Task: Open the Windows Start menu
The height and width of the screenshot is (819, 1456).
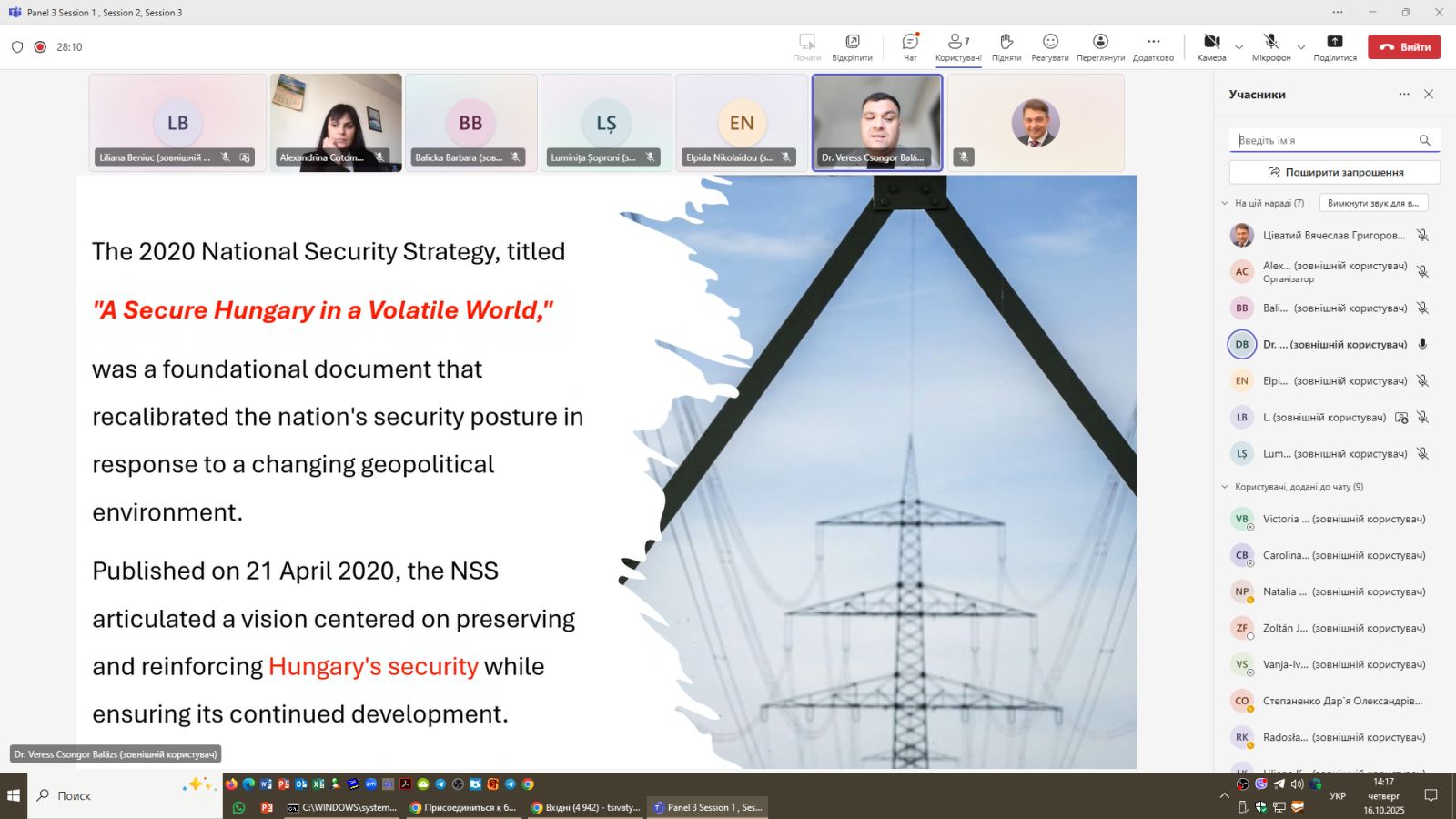Action: [x=14, y=795]
